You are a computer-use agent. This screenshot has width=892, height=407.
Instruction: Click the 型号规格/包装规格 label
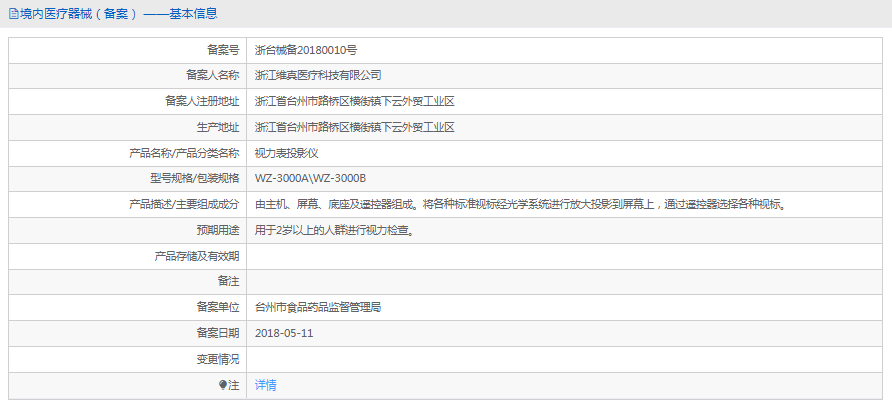(x=188, y=179)
